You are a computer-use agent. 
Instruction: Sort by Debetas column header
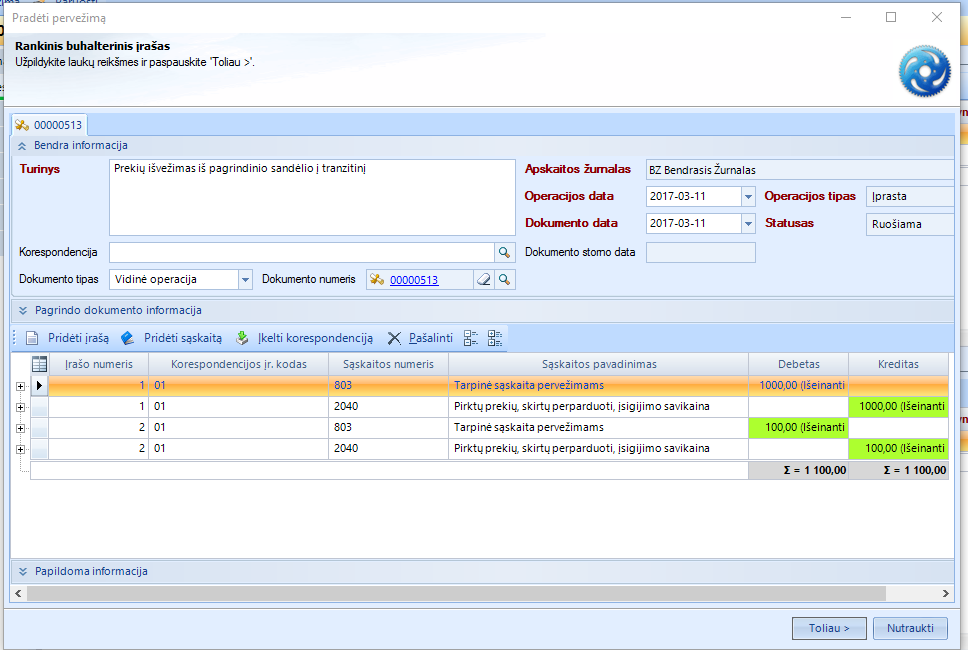pos(799,364)
